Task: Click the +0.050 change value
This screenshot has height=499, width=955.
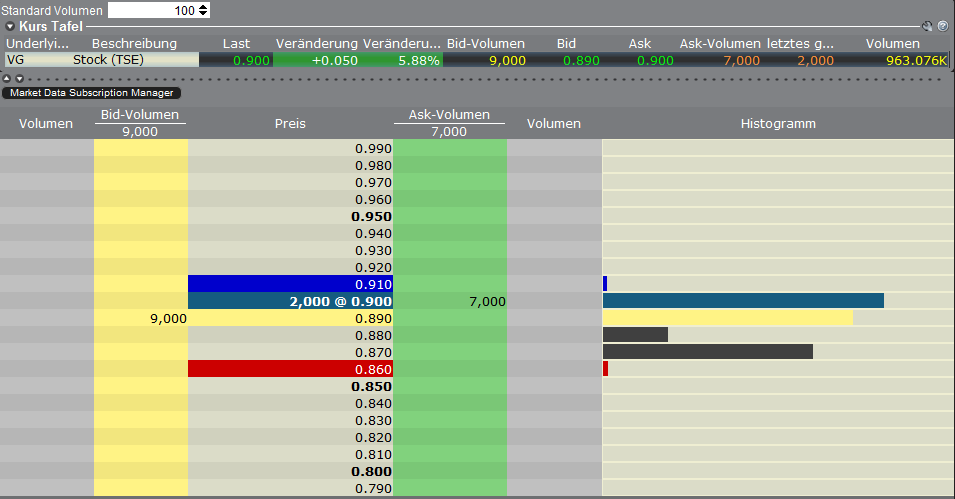Action: click(334, 60)
